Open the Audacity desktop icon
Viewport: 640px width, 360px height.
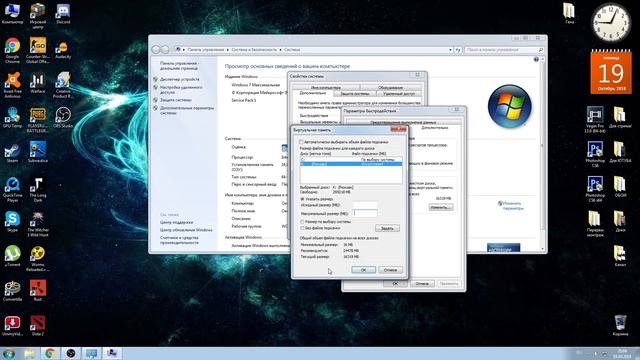coord(63,50)
